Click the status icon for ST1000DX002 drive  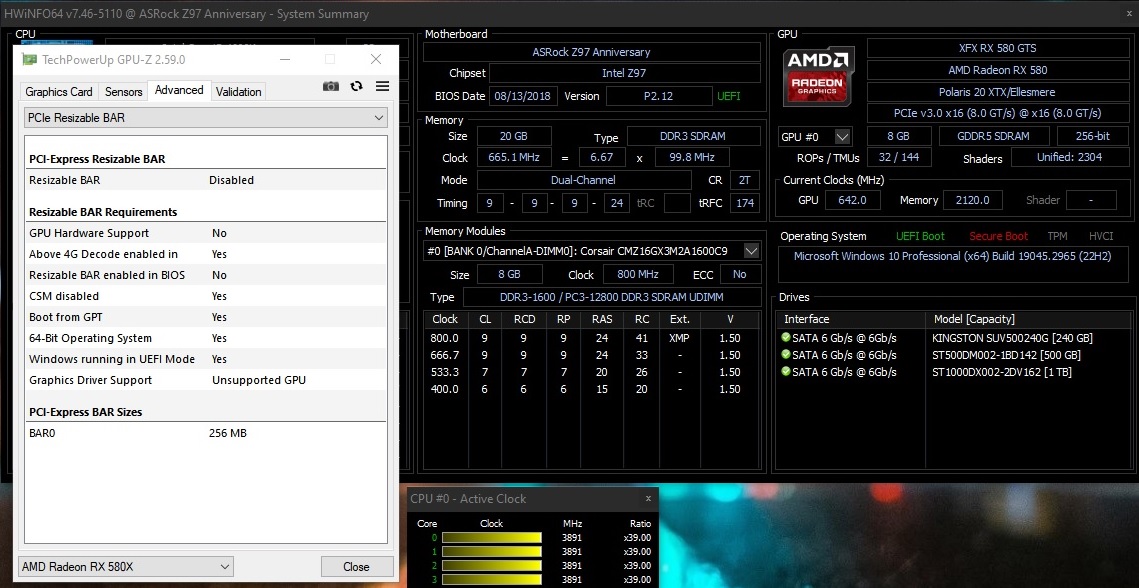pyautogui.click(x=785, y=371)
